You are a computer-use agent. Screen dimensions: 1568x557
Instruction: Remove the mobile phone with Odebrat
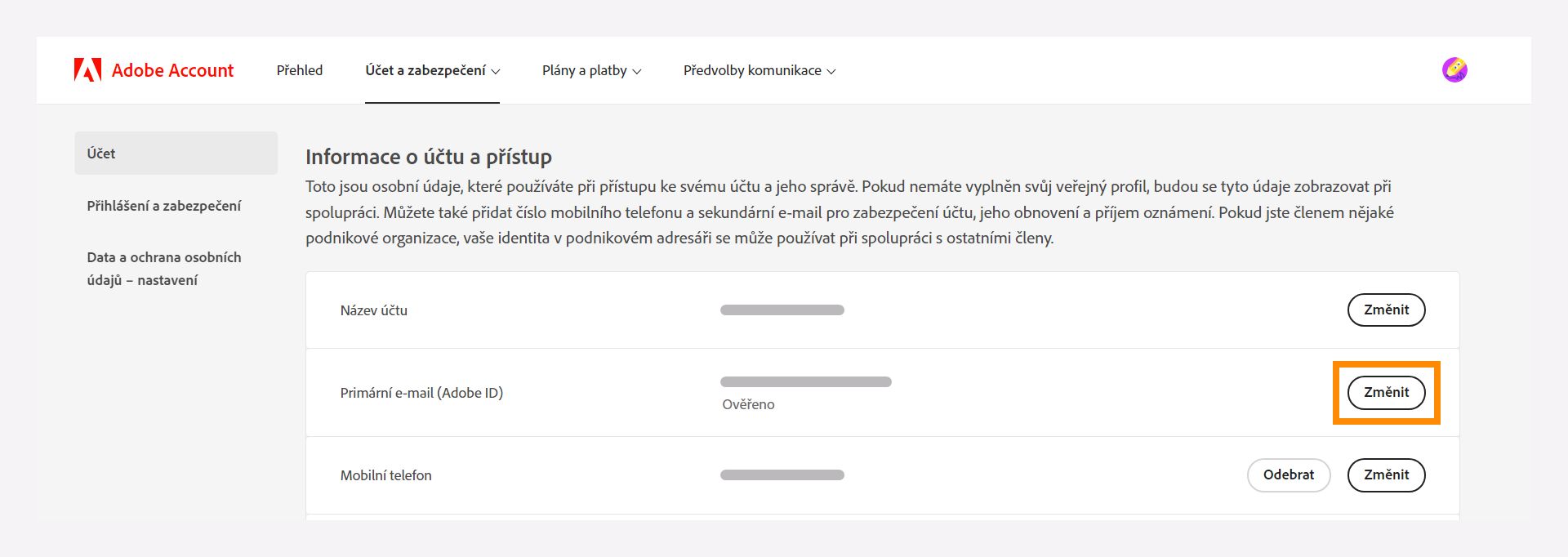coord(1289,475)
